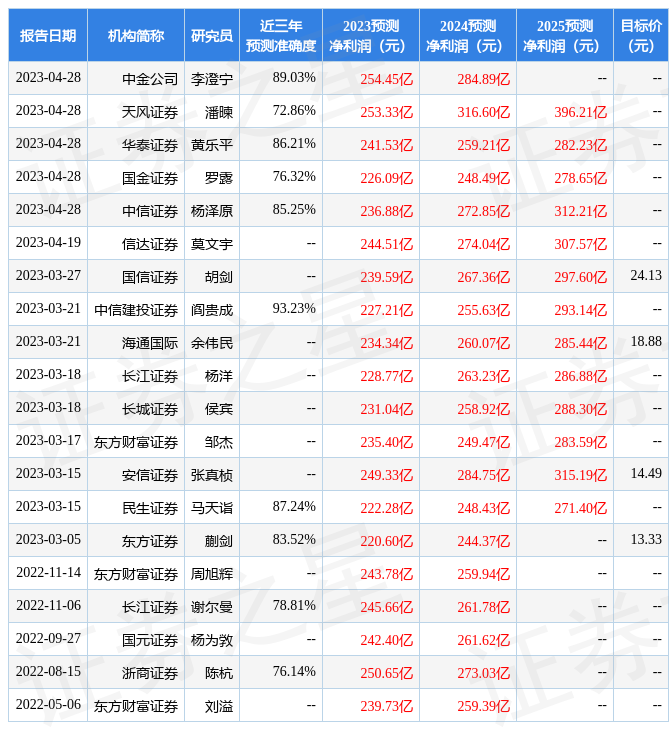Select researcher 李澄宁

(212, 79)
